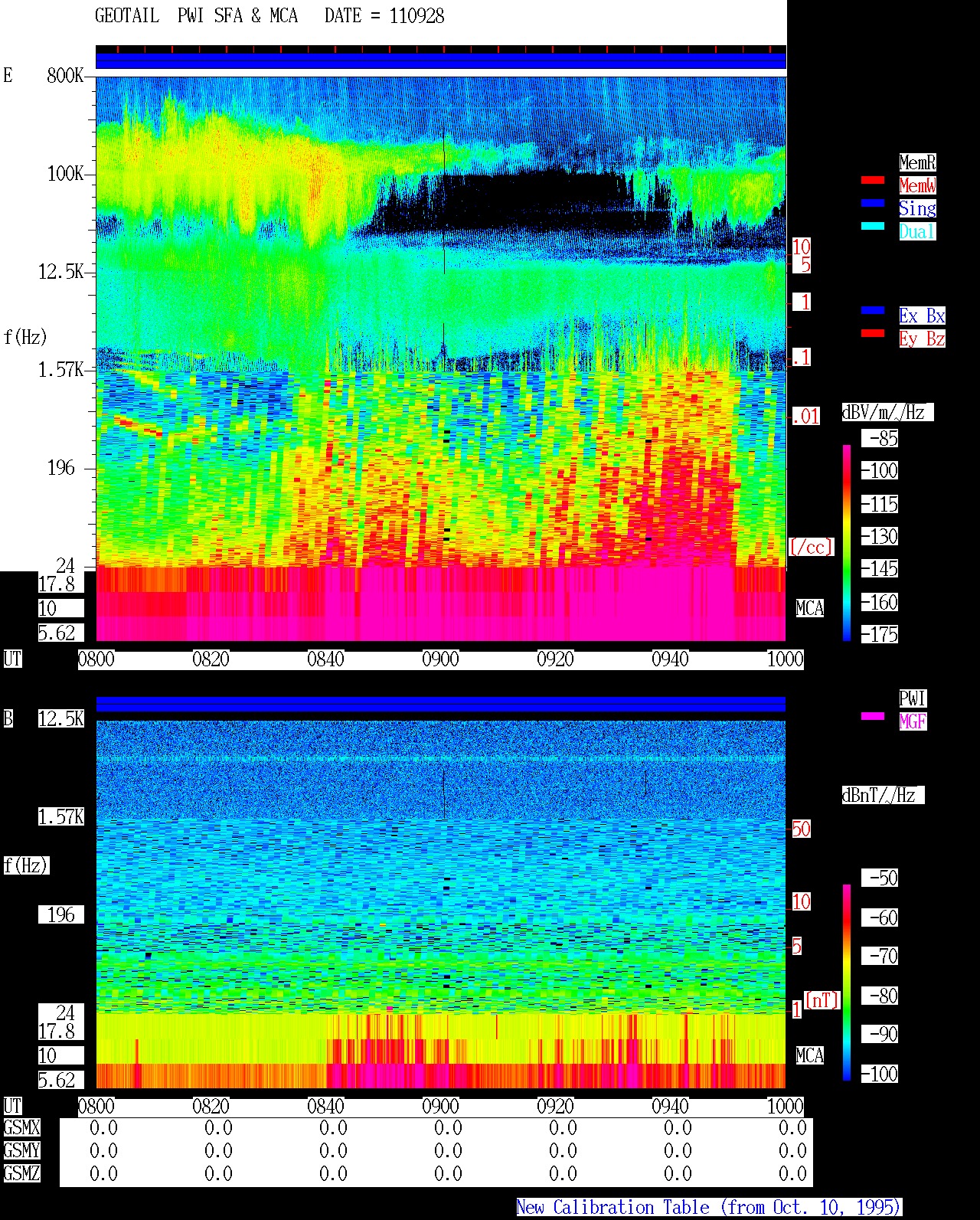This screenshot has height=1220, width=980.
Task: Click the magenta MGF legend swatch
Action: [x=873, y=717]
